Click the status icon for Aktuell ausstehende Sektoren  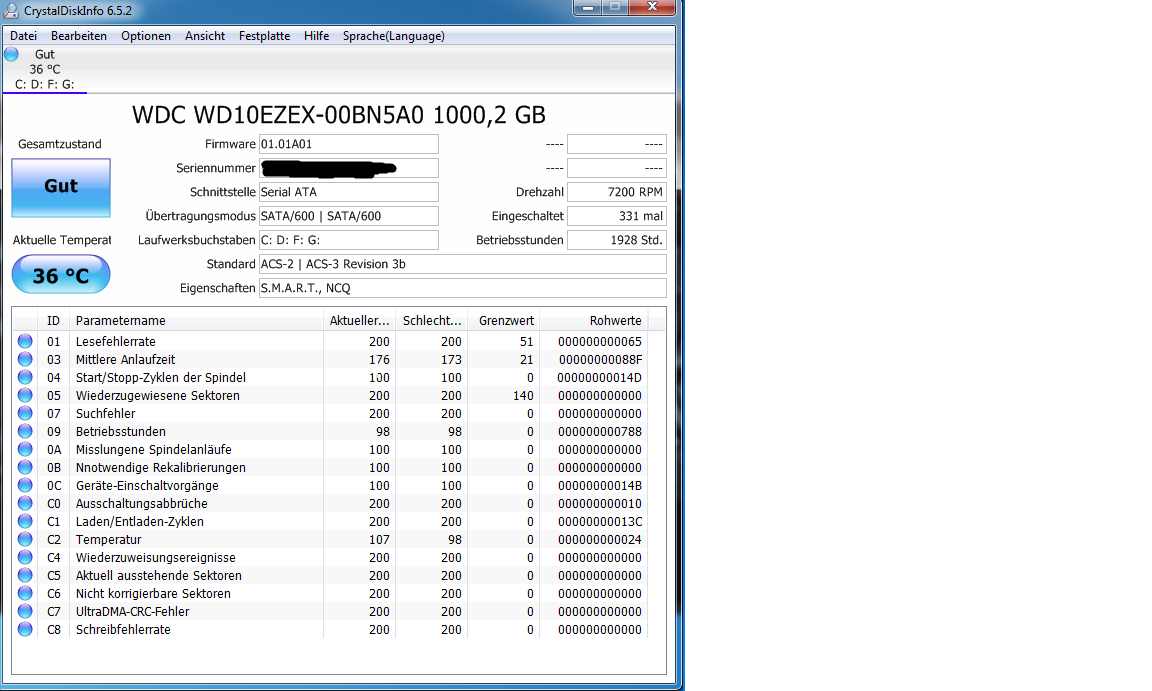tap(25, 575)
